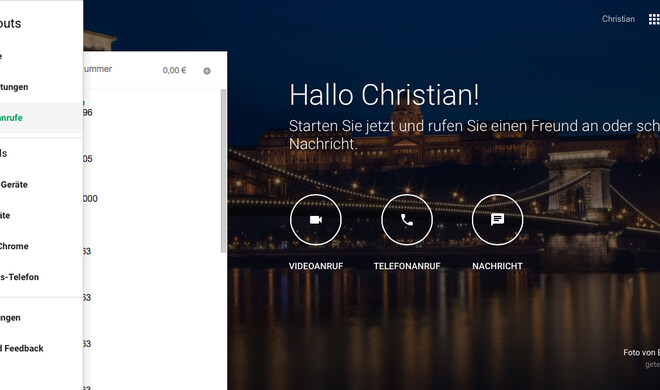The width and height of the screenshot is (660, 390).
Task: Open sidebar item ending in 's-Telefon'
Action: pyautogui.click(x=41, y=277)
